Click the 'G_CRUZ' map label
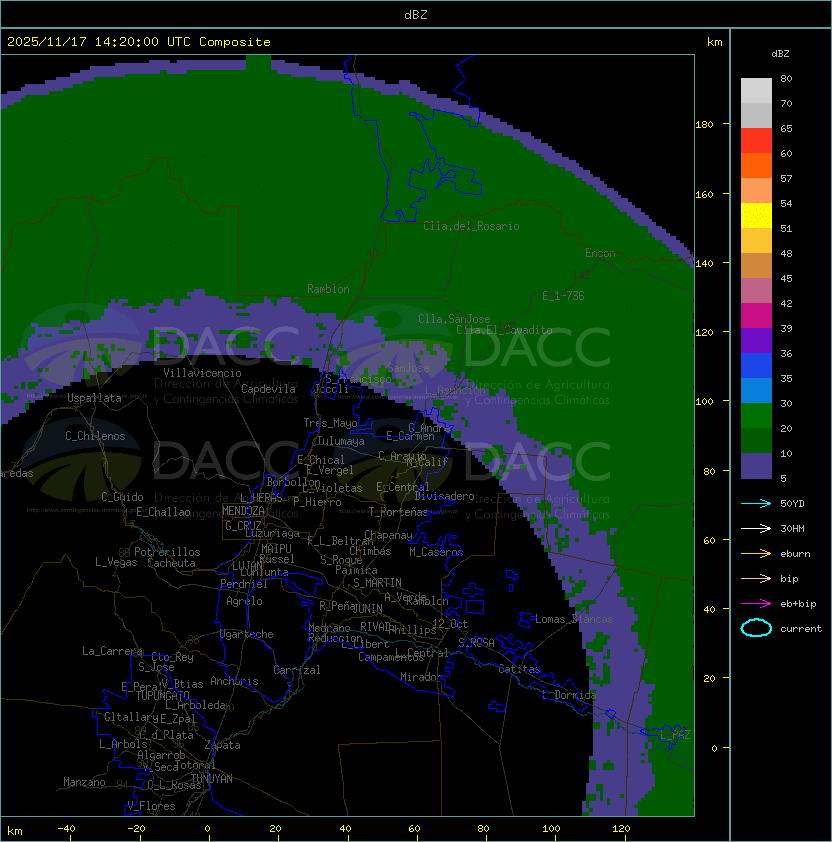 click(243, 525)
